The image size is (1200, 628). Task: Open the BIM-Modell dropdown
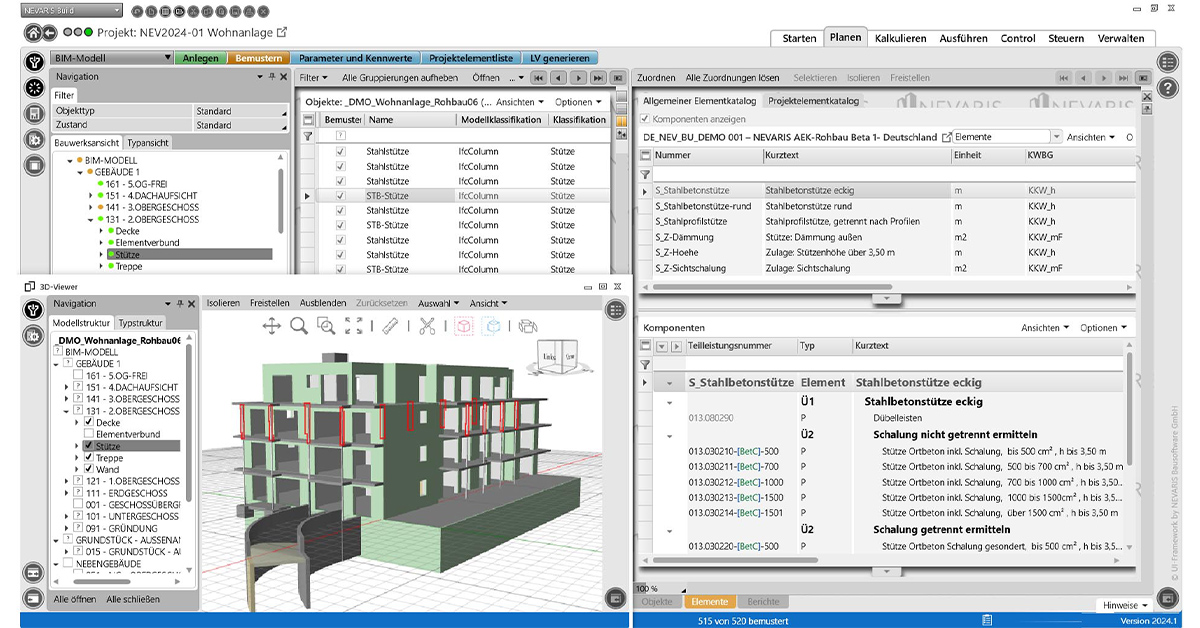click(111, 58)
